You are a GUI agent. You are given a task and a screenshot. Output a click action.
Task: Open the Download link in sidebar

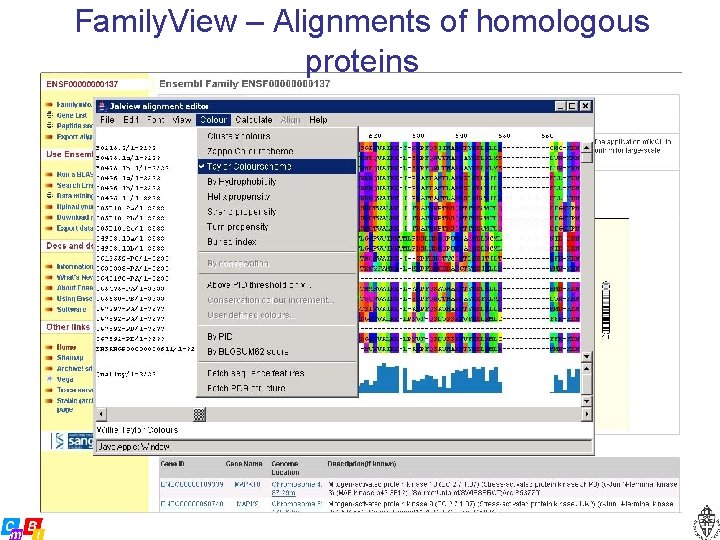click(x=75, y=218)
